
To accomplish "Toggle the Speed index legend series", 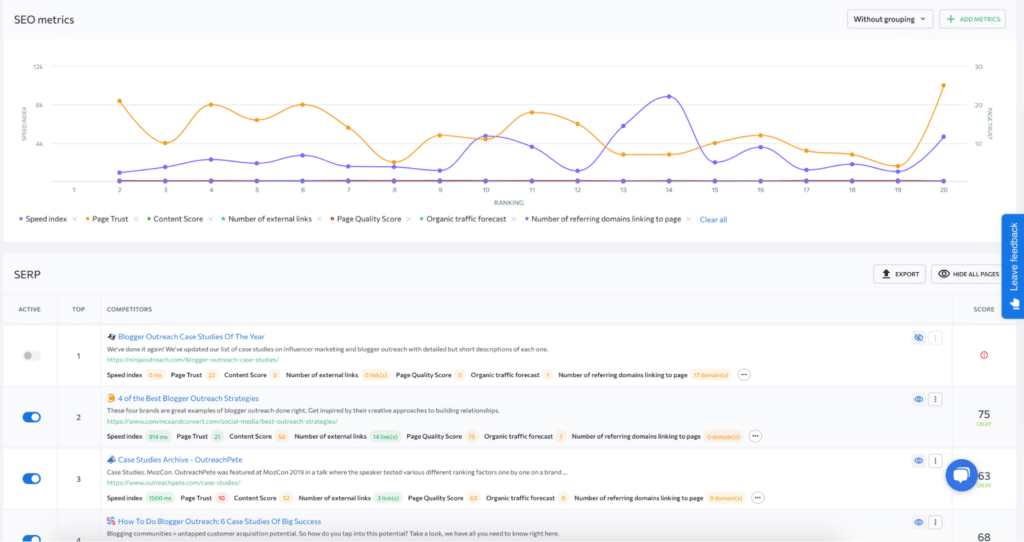I will pos(43,219).
